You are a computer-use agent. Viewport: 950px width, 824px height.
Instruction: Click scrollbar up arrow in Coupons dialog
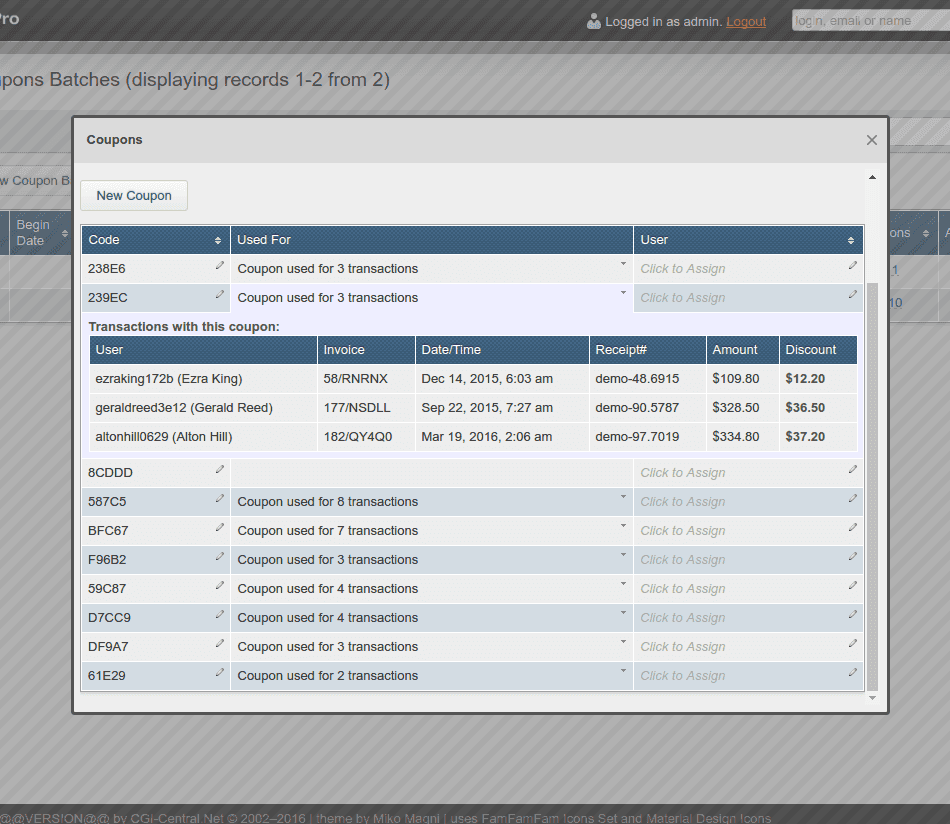(x=872, y=178)
